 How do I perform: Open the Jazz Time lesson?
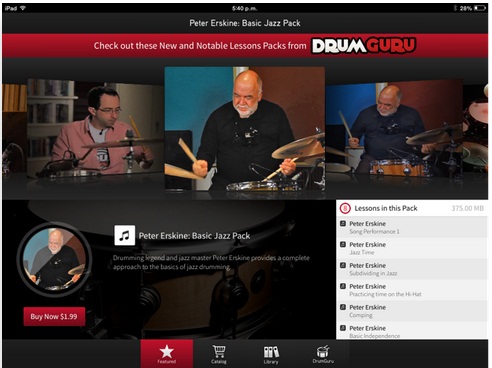412,248
